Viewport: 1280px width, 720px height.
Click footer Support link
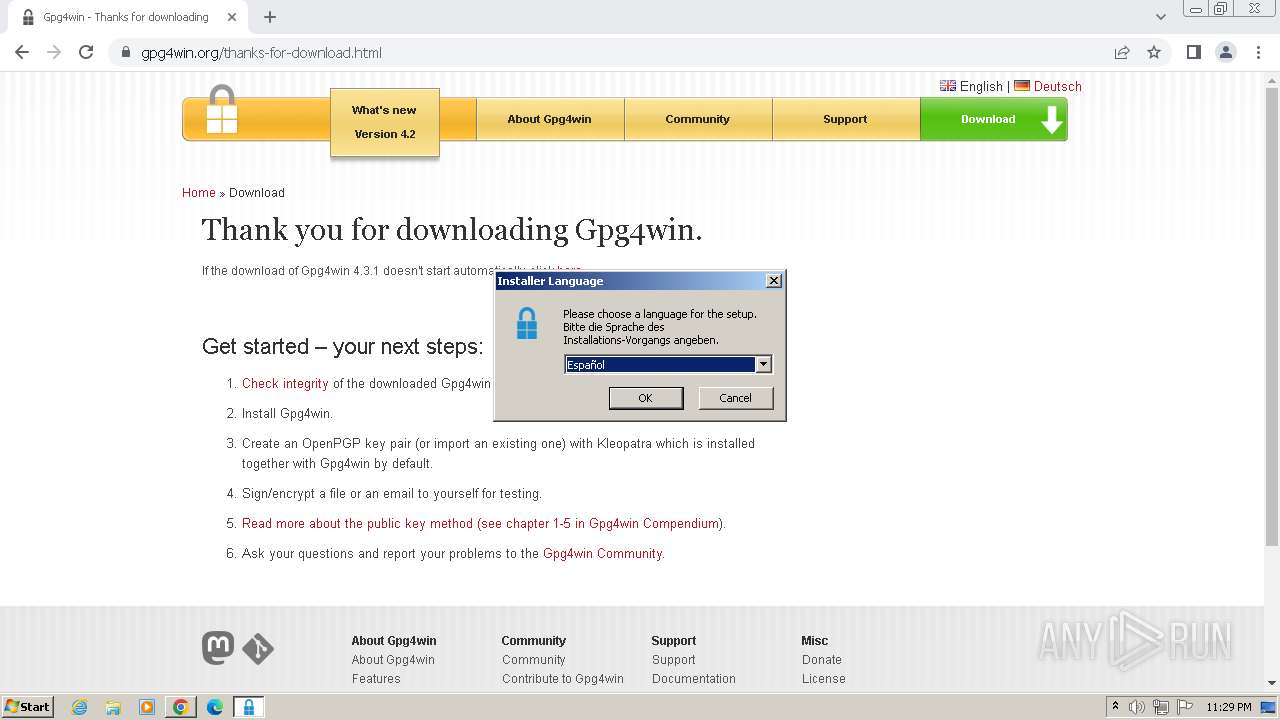674,660
